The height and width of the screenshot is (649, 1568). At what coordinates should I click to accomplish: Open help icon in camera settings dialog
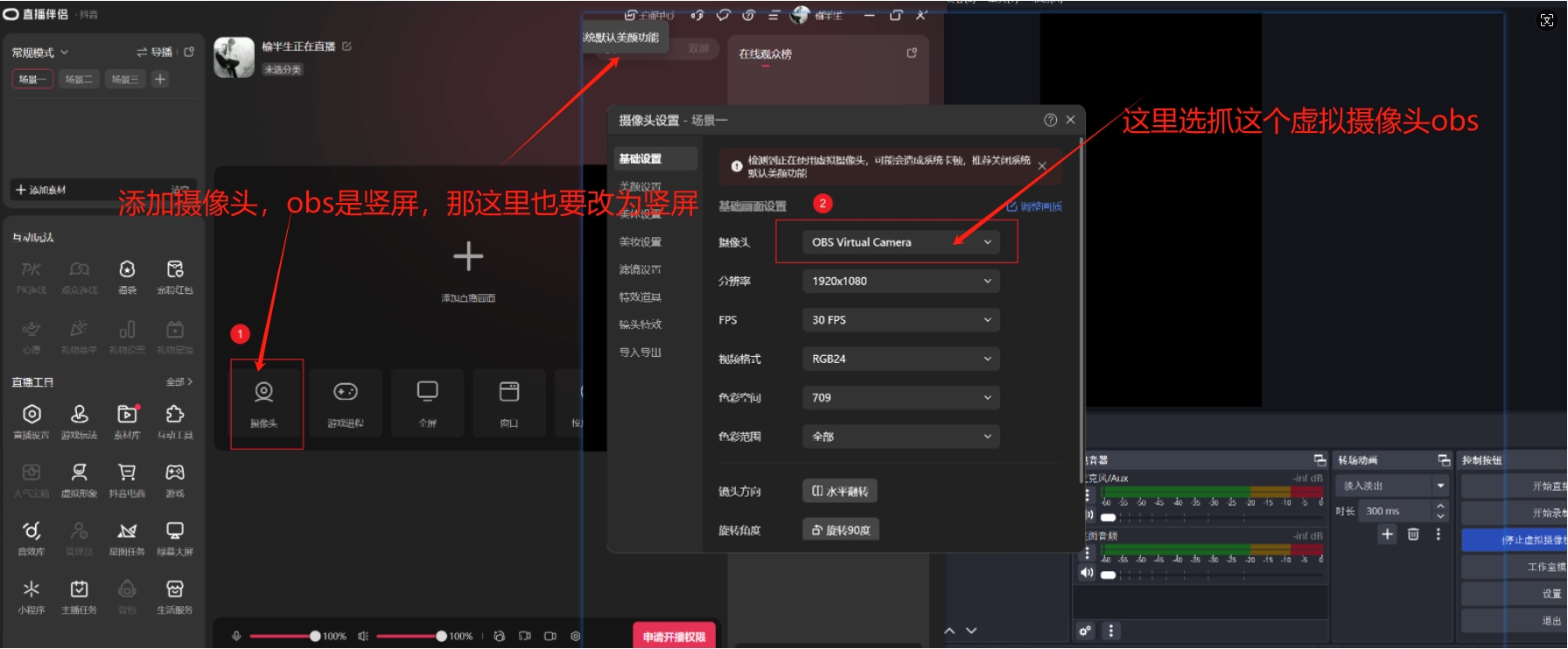point(1050,120)
